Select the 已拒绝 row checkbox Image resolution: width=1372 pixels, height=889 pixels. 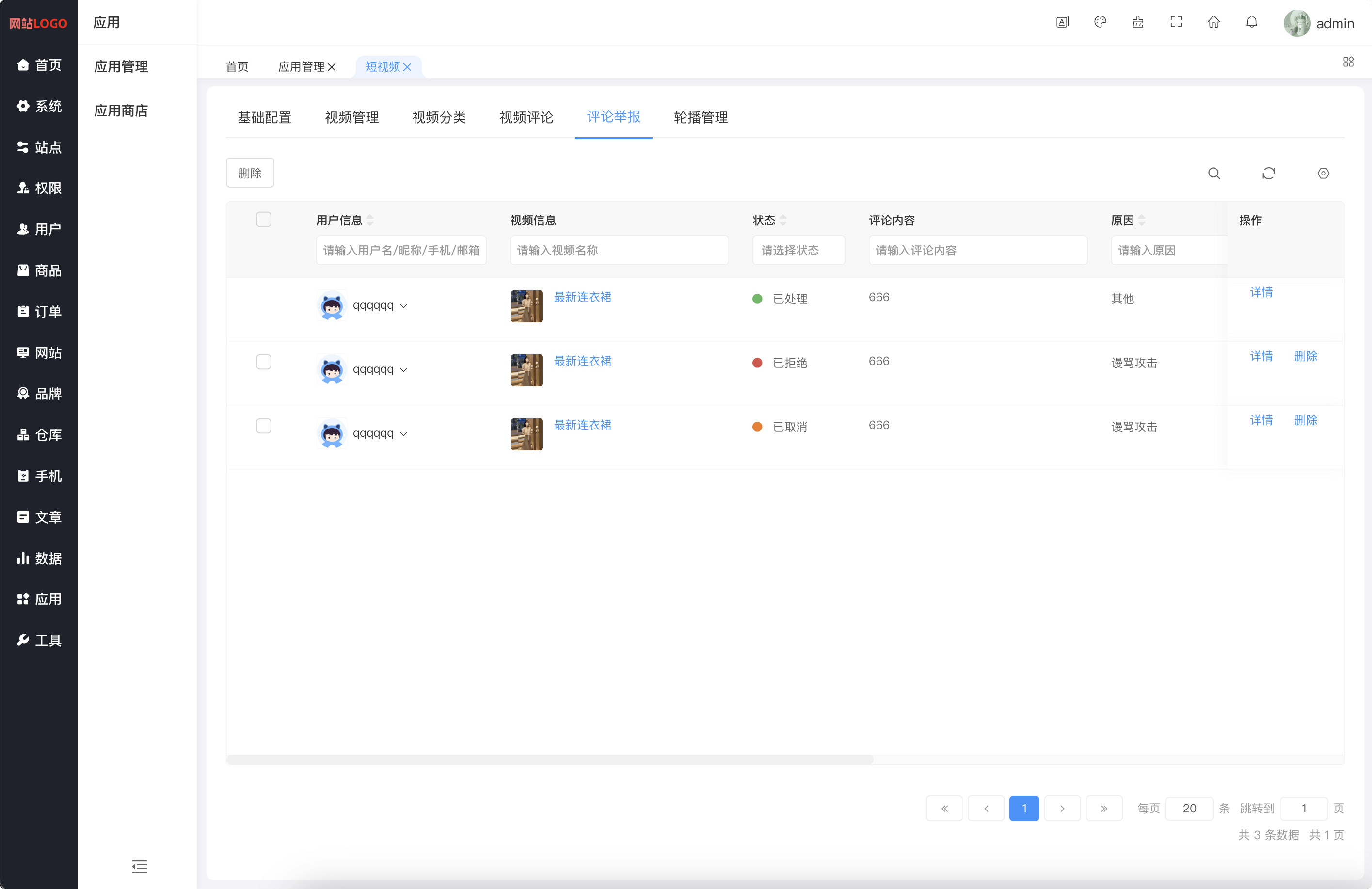[263, 362]
